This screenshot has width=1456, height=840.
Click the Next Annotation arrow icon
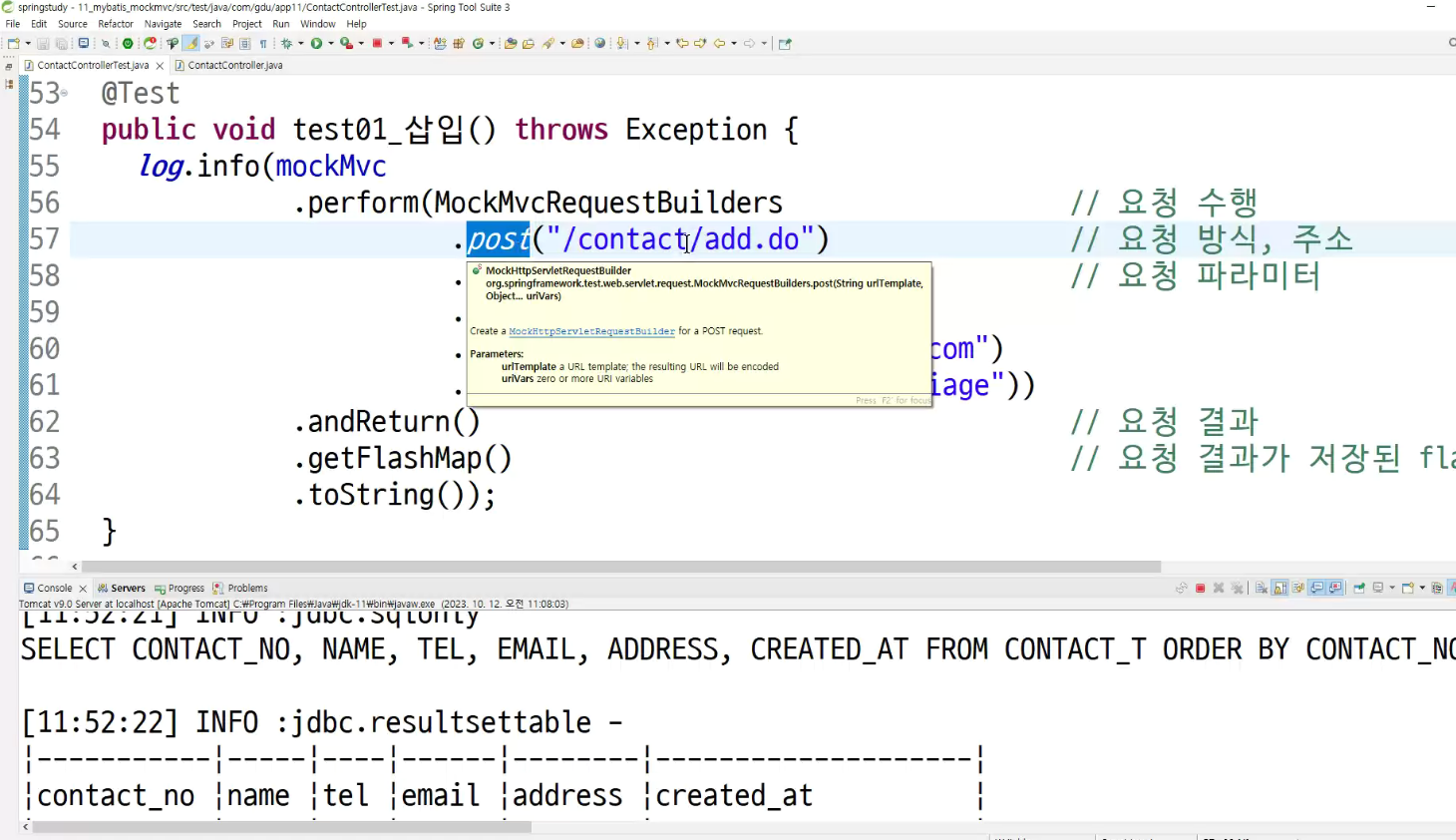pos(621,44)
